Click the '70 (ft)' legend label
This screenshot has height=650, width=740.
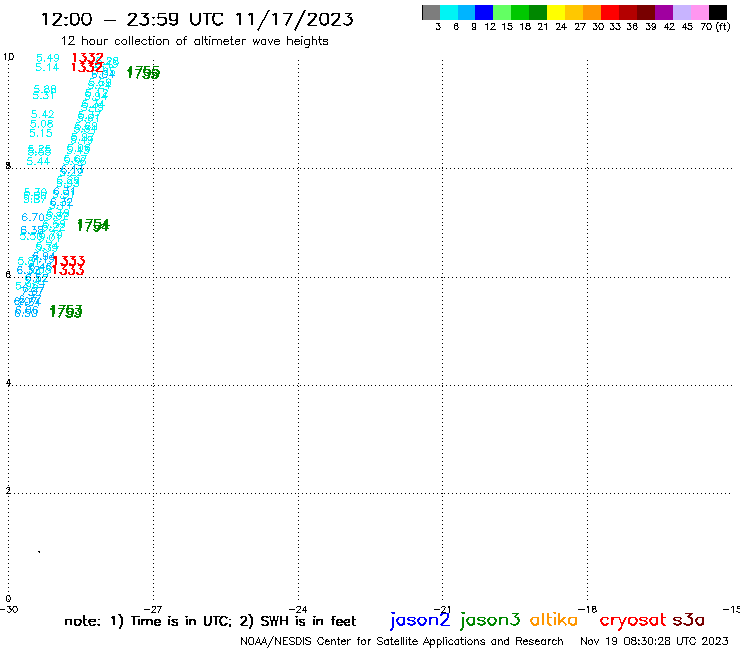click(x=715, y=27)
